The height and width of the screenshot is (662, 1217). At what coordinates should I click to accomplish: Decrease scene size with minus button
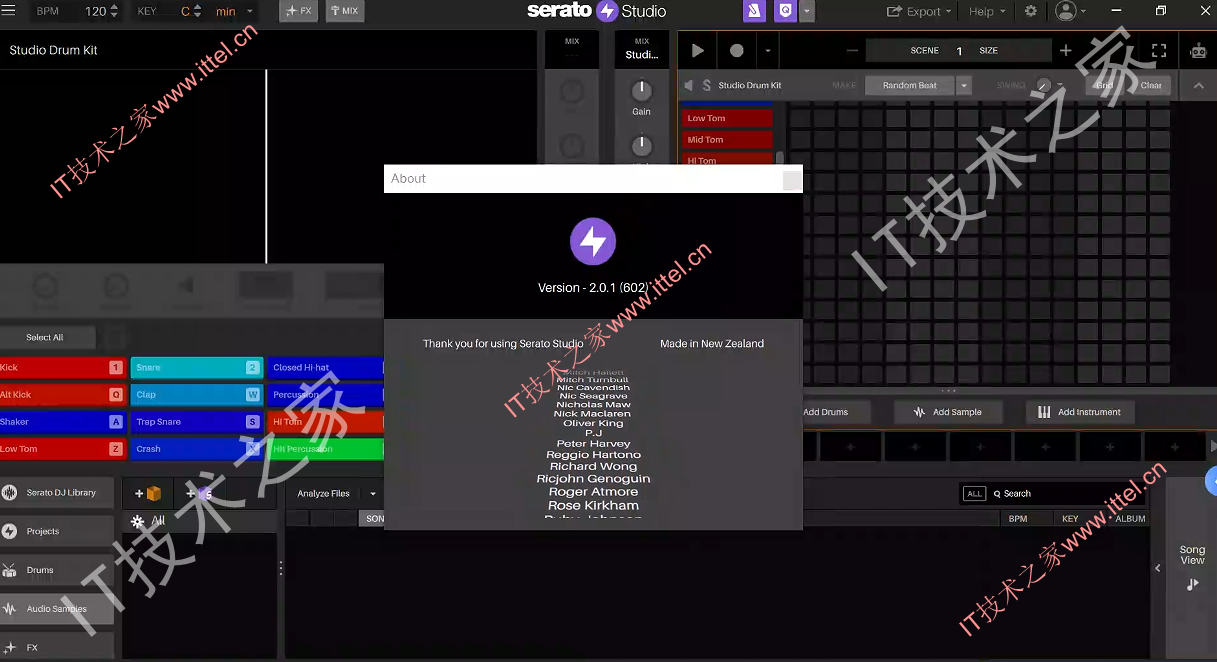pos(852,50)
